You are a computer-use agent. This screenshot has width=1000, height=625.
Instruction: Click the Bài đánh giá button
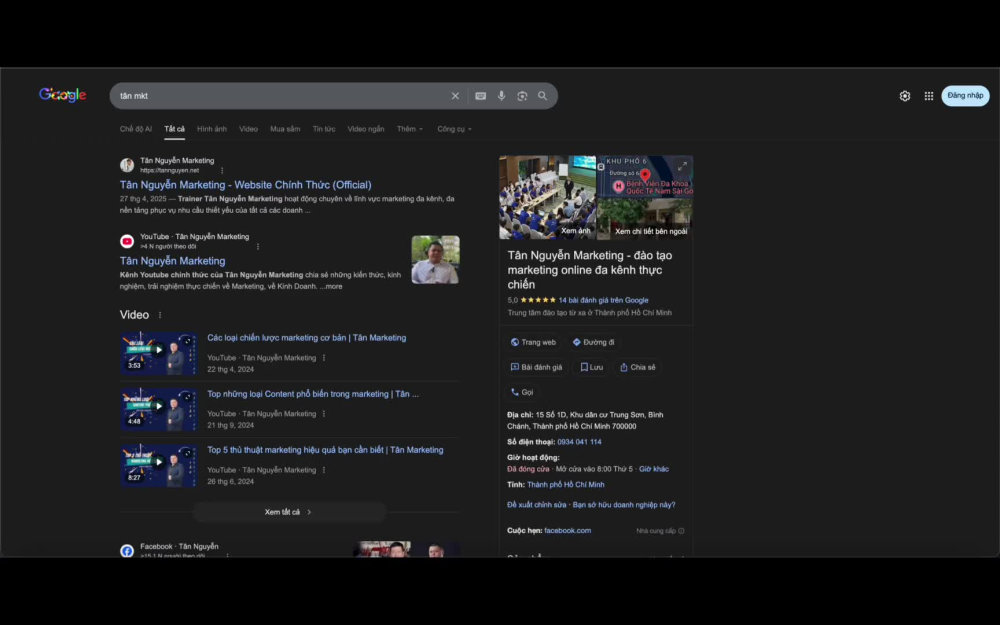point(536,367)
